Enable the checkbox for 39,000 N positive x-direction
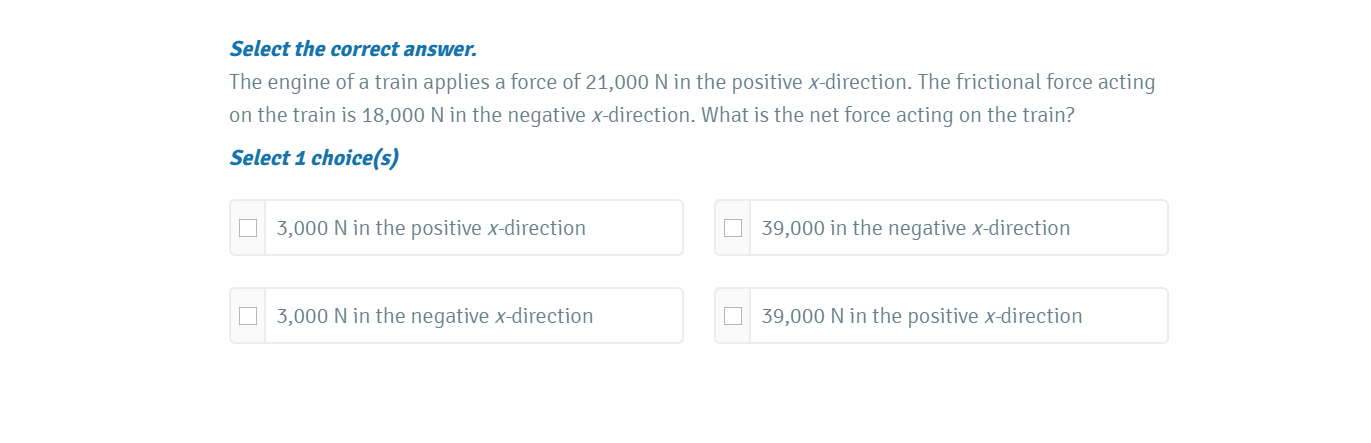The image size is (1371, 443). (733, 316)
